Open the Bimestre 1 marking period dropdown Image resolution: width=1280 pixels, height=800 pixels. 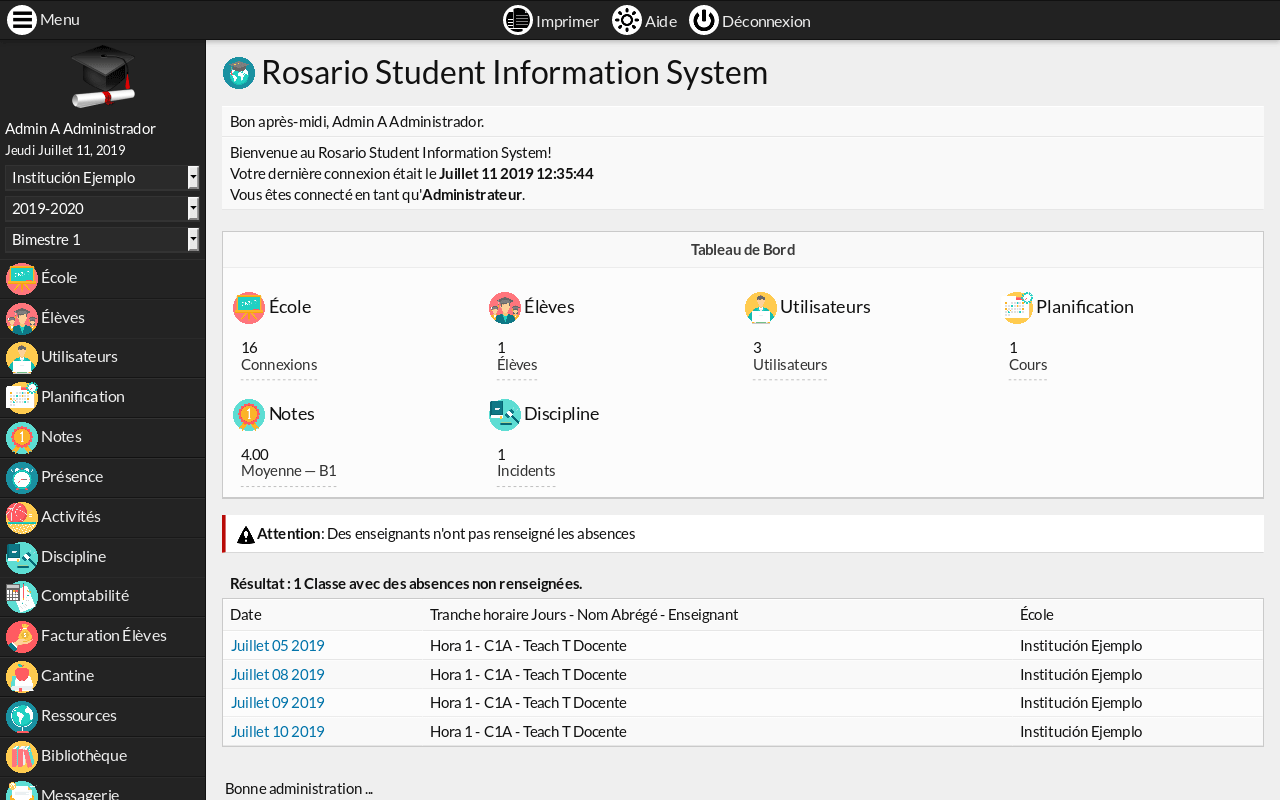(x=102, y=240)
